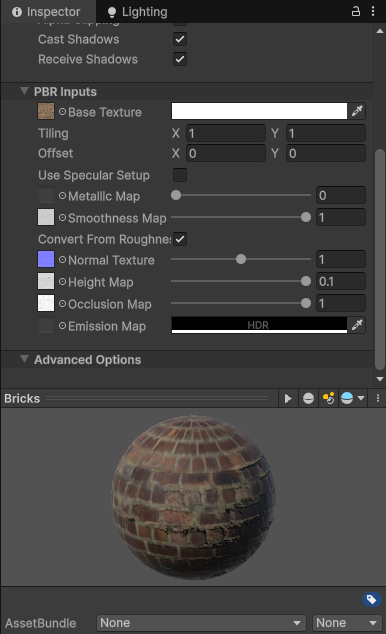Click the Offset X input field
Image resolution: width=386 pixels, height=634 pixels.
pyautogui.click(x=226, y=153)
